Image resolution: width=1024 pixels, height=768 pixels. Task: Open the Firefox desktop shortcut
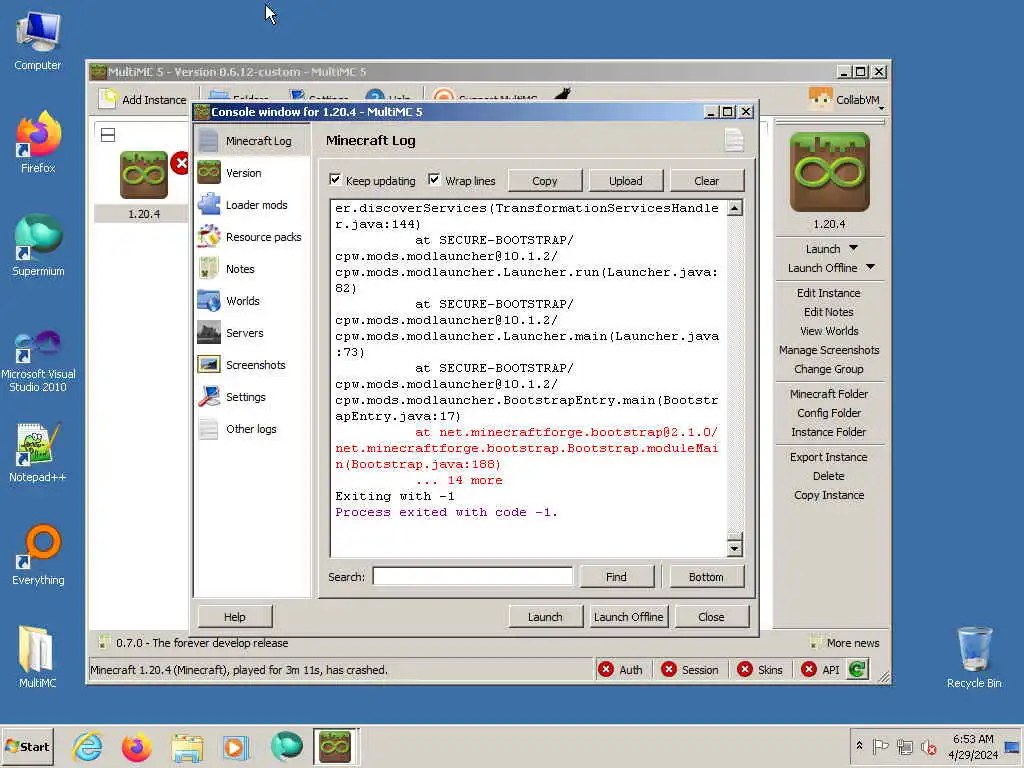pyautogui.click(x=38, y=143)
